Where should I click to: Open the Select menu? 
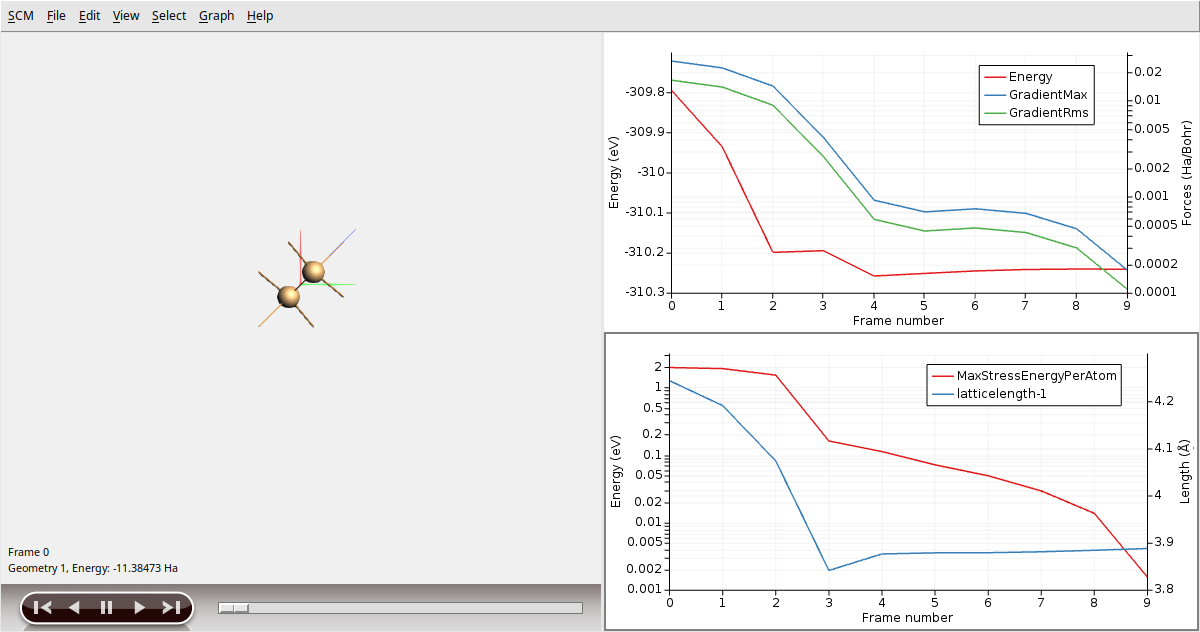(169, 16)
